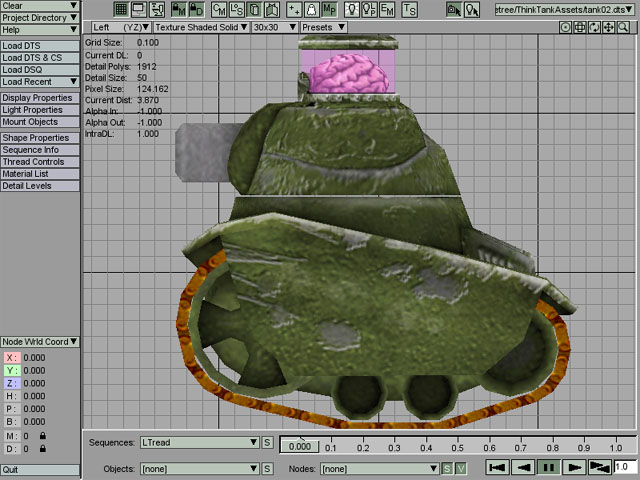Open the Help dropdown menu
This screenshot has width=640, height=480.
tap(40, 29)
